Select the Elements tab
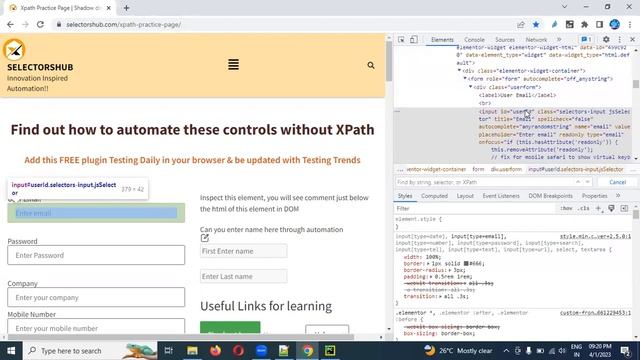 tap(442, 40)
